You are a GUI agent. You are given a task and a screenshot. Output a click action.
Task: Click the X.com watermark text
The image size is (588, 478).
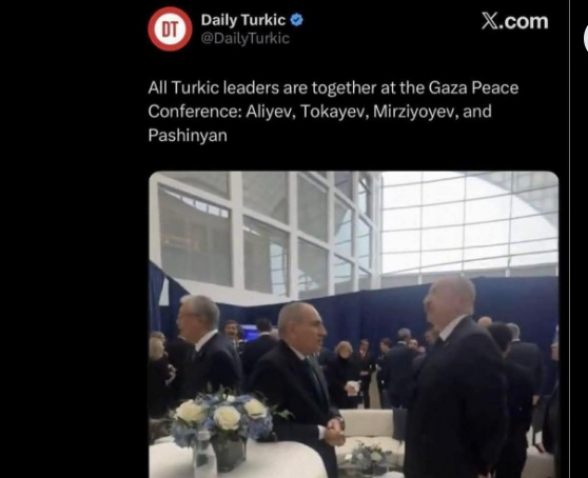[515, 21]
